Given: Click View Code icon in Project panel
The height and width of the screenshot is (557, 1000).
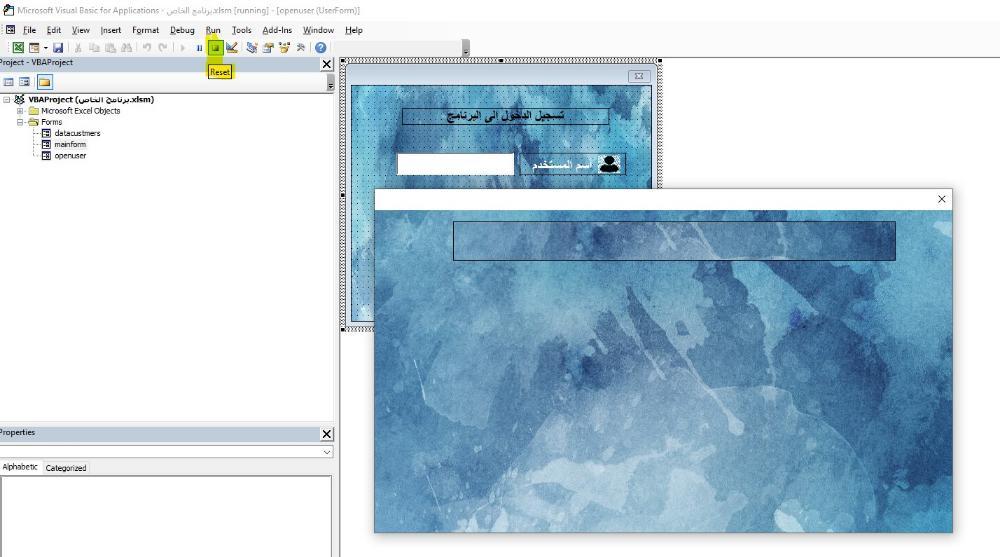Looking at the screenshot, I should click(8, 82).
